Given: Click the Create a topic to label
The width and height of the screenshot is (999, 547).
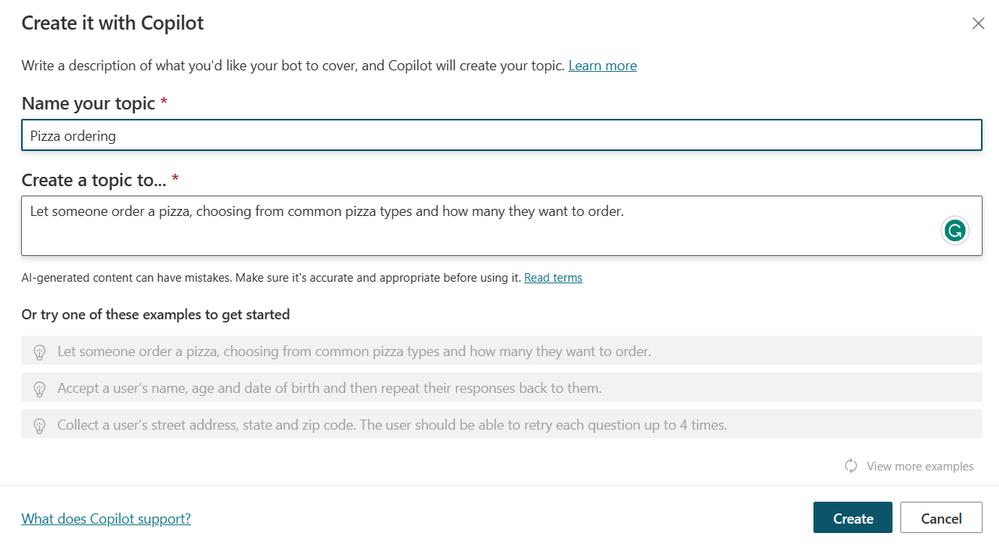Looking at the screenshot, I should pyautogui.click(x=93, y=180).
